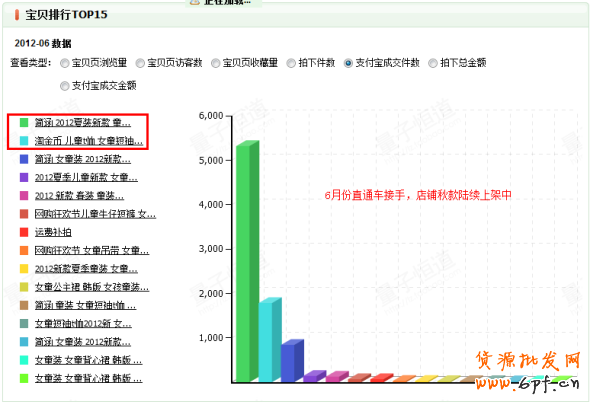Click the small purple bar in chart
The width and height of the screenshot is (590, 405).
coord(315,376)
